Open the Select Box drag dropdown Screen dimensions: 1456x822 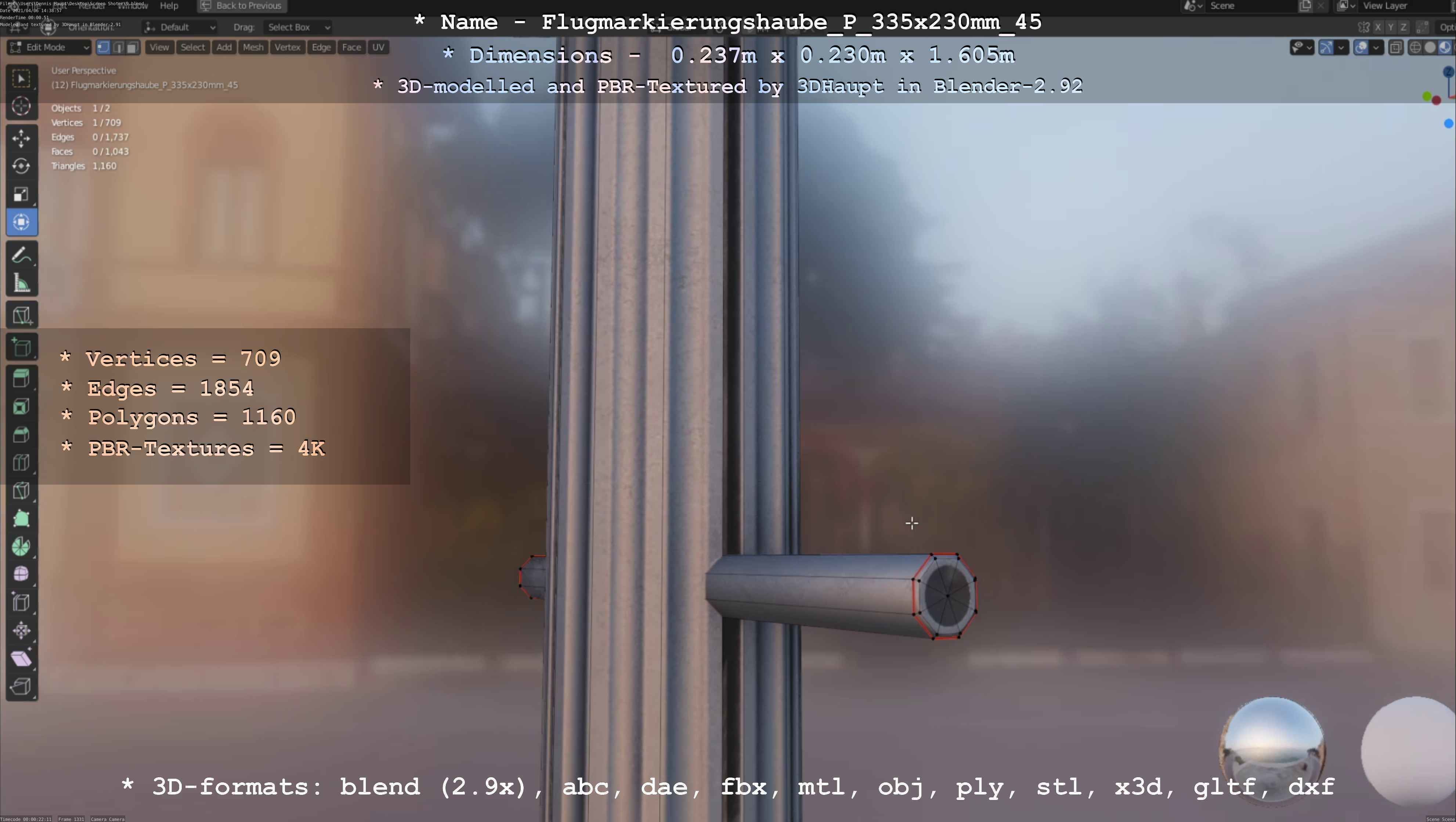point(298,27)
